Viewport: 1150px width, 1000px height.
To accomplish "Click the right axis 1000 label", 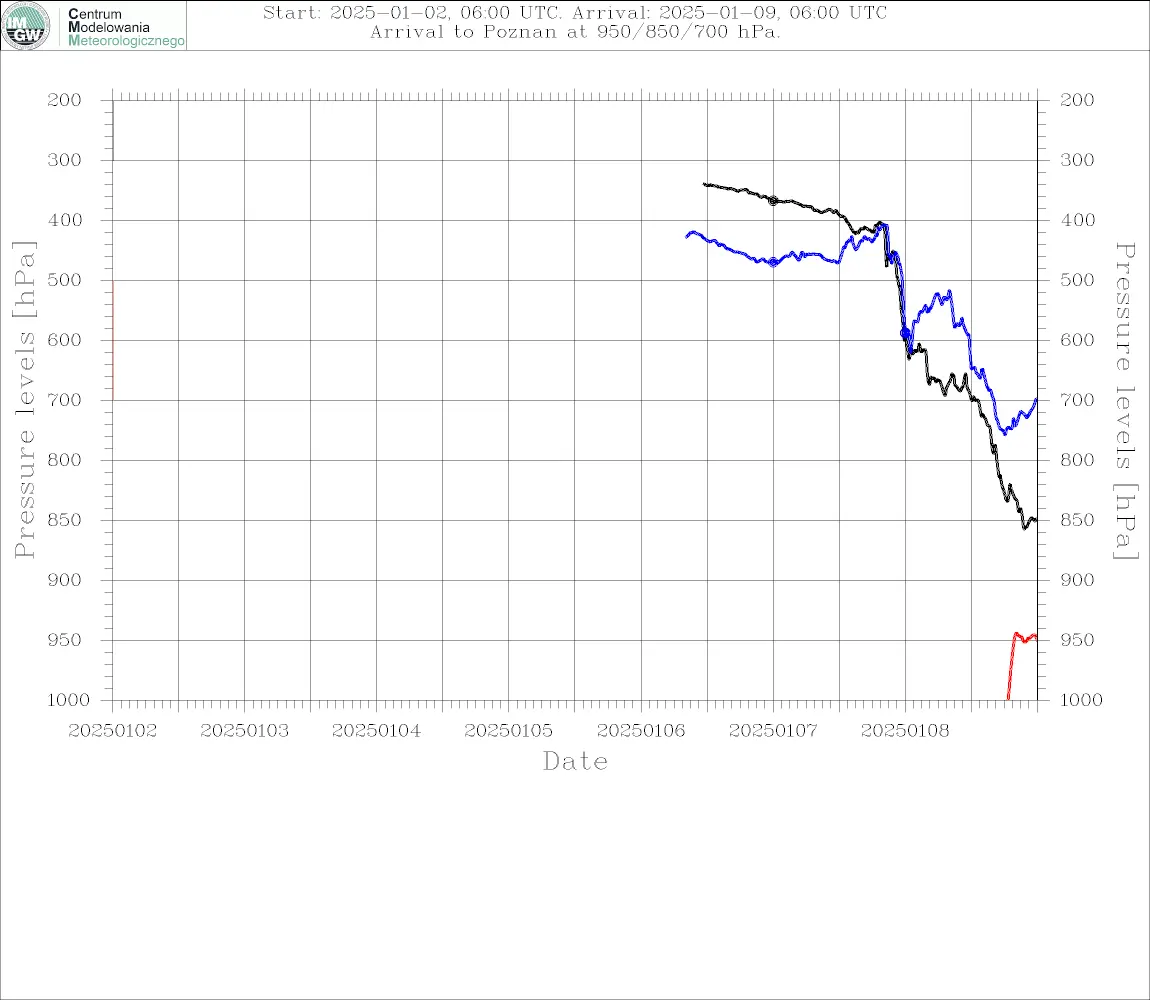I will 1081,700.
